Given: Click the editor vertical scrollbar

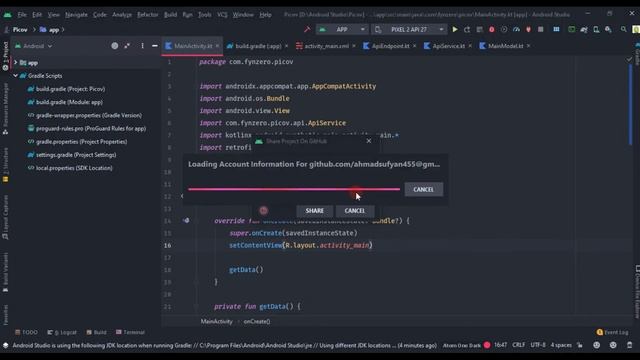Looking at the screenshot, I should tap(630, 104).
